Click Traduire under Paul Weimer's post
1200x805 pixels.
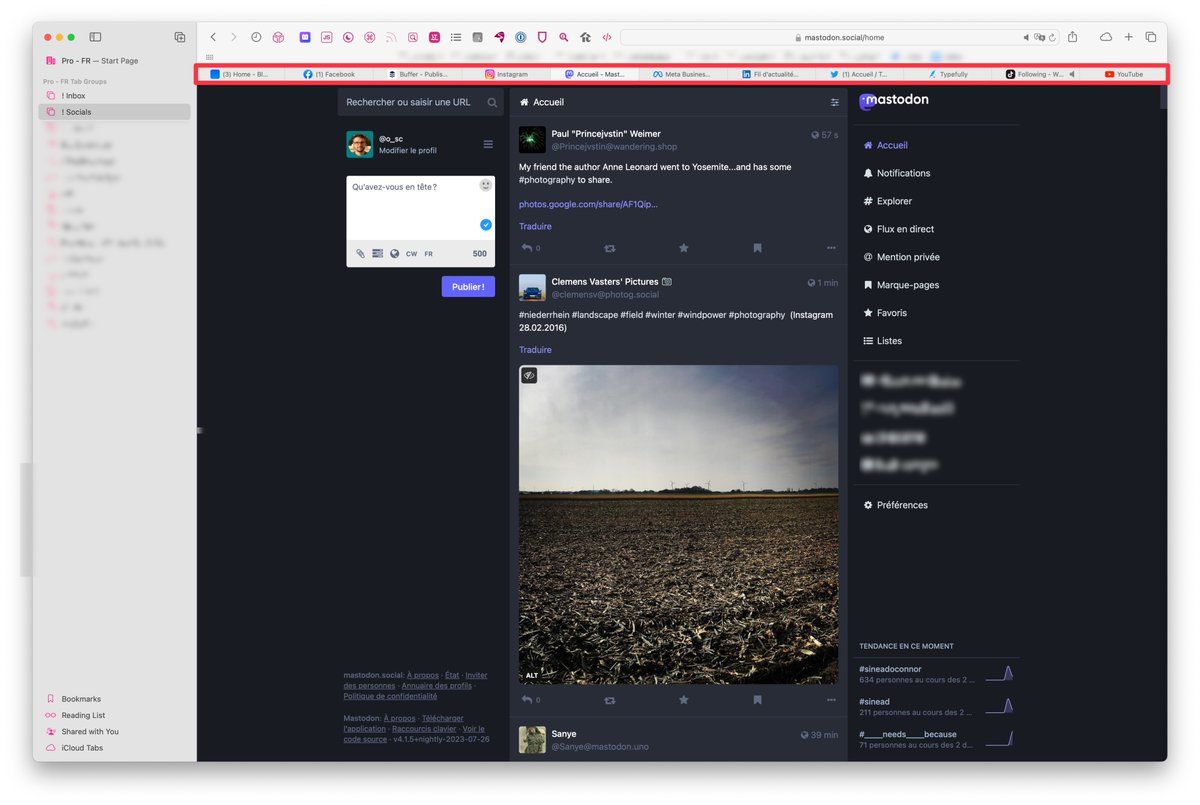[x=535, y=226]
